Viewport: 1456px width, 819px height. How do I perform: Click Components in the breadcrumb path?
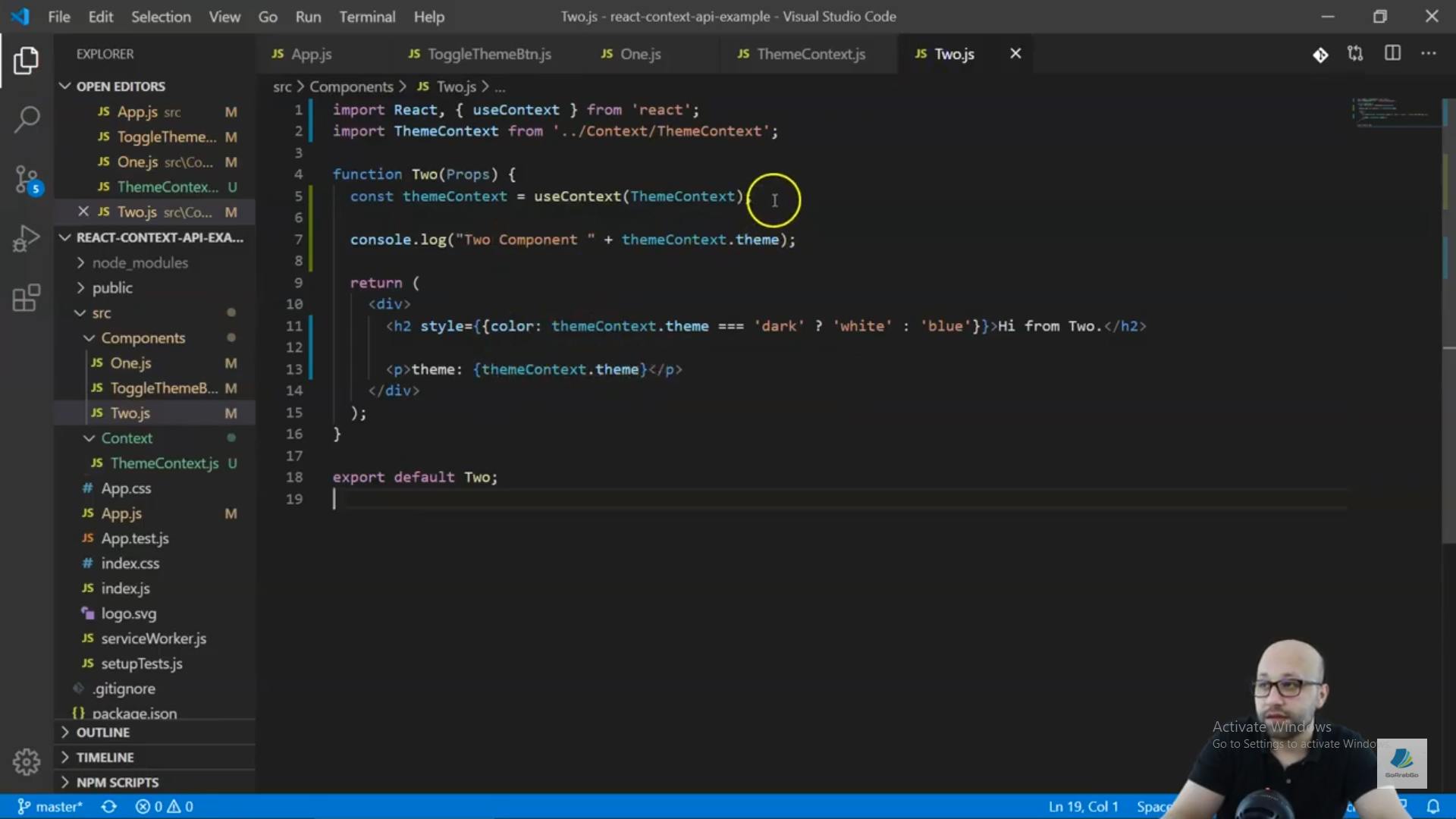351,86
